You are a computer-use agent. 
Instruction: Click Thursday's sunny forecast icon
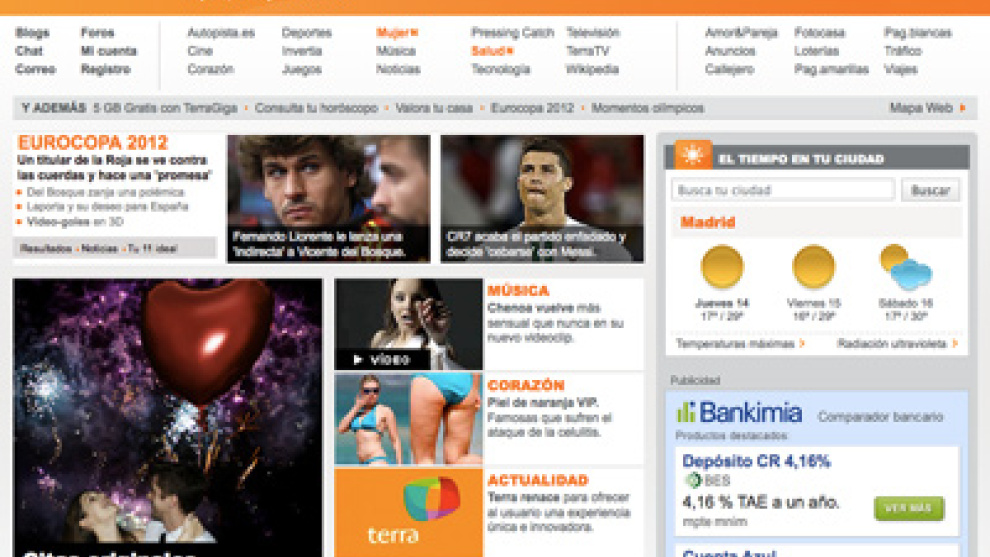point(722,267)
